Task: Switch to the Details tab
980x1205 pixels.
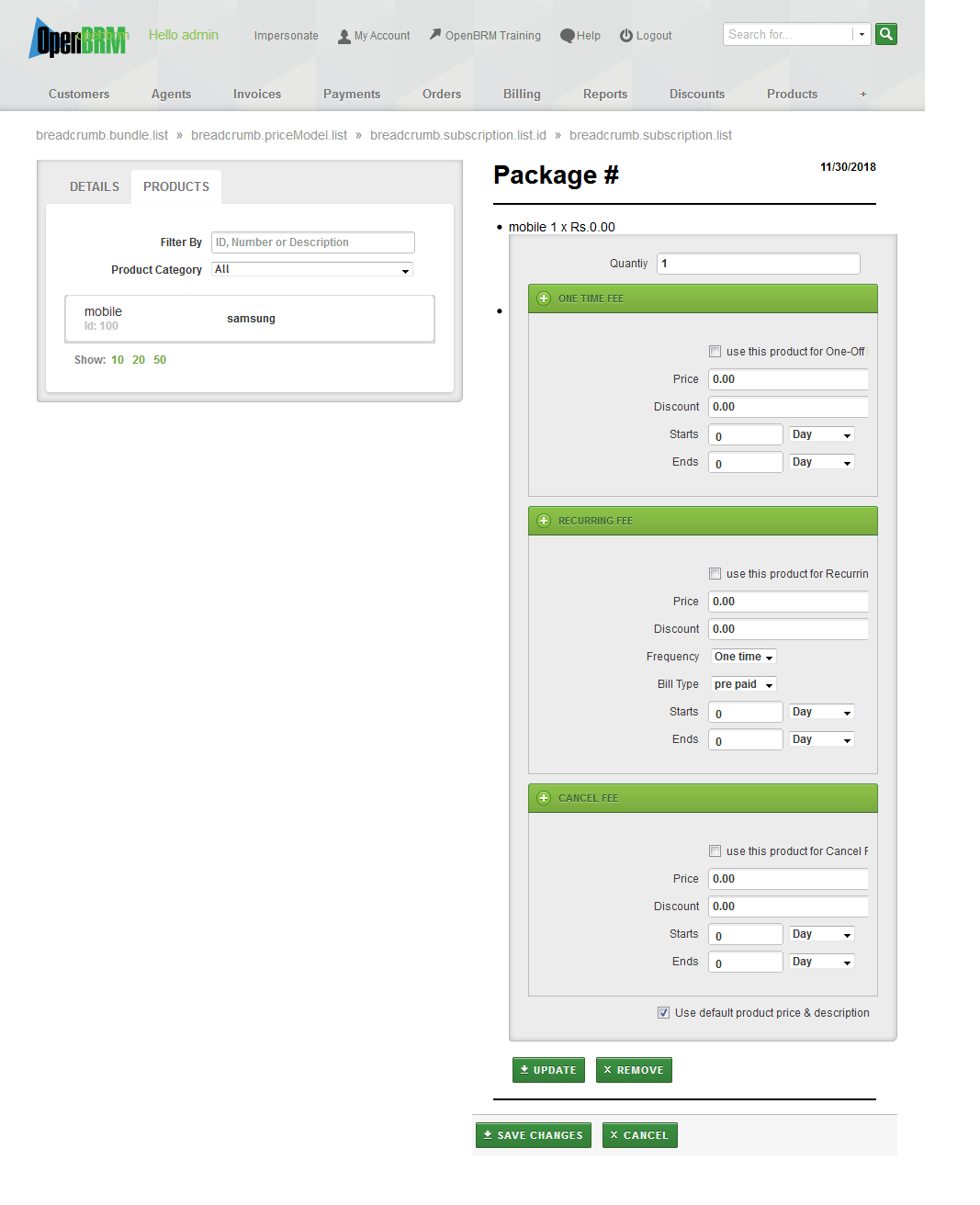Action: [95, 186]
